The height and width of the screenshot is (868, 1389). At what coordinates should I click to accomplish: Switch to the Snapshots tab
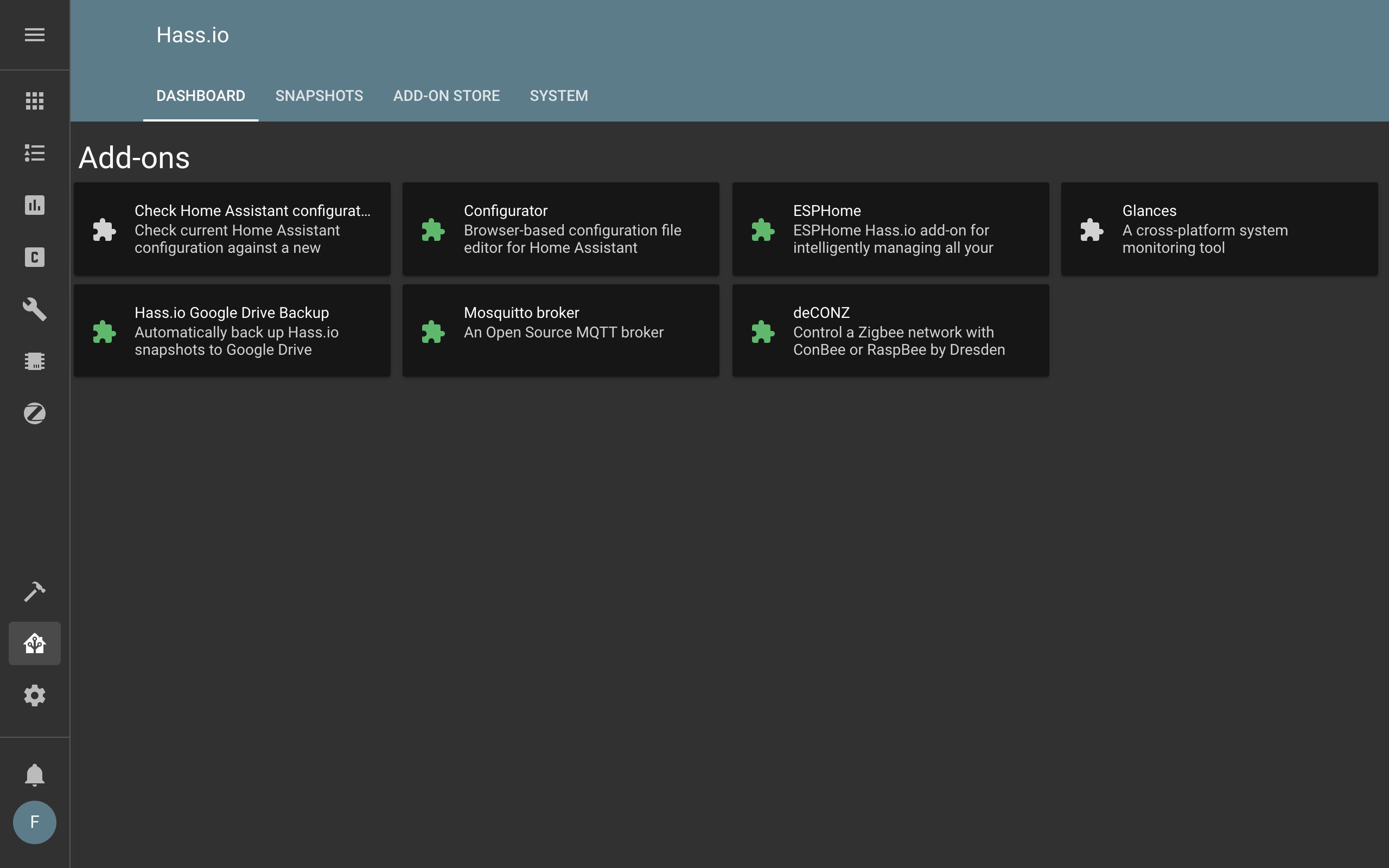tap(319, 96)
